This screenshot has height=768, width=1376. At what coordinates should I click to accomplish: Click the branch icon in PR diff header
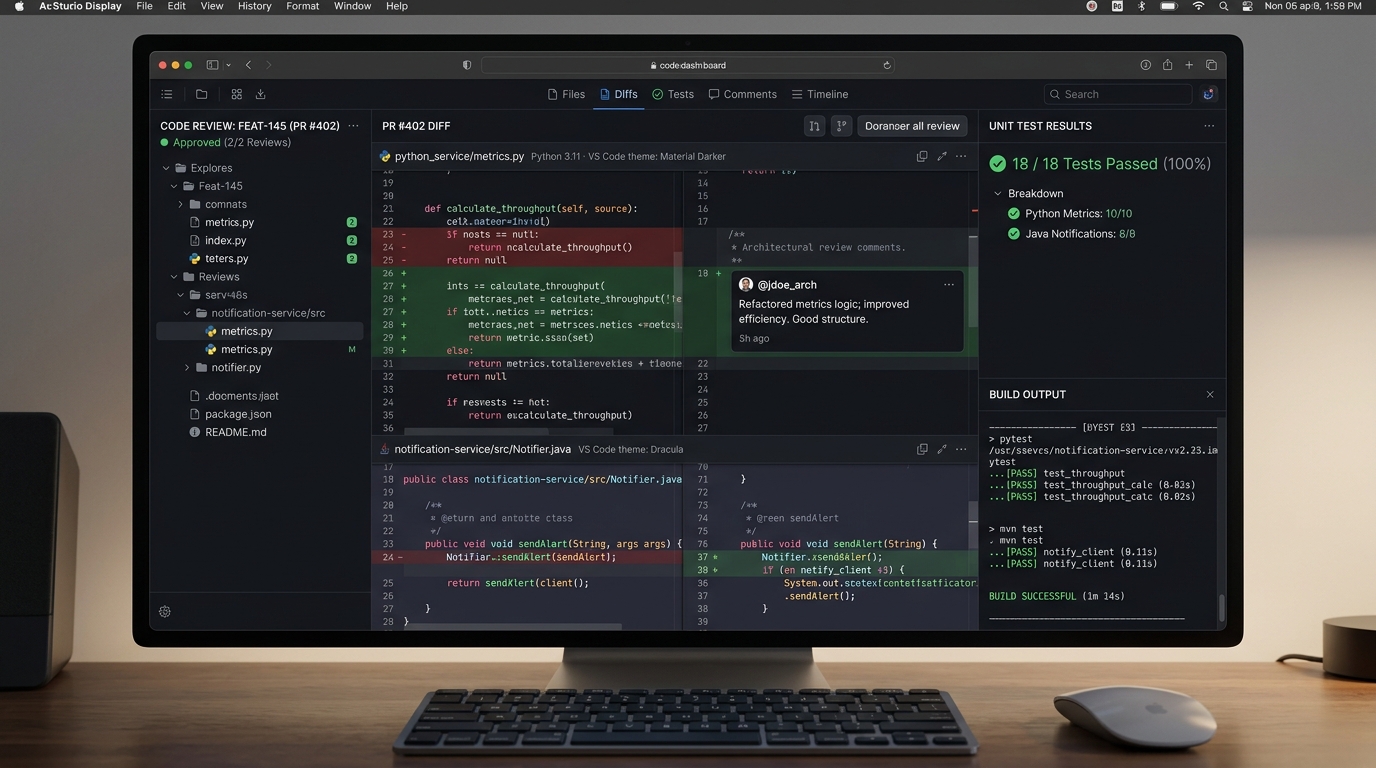coord(841,126)
